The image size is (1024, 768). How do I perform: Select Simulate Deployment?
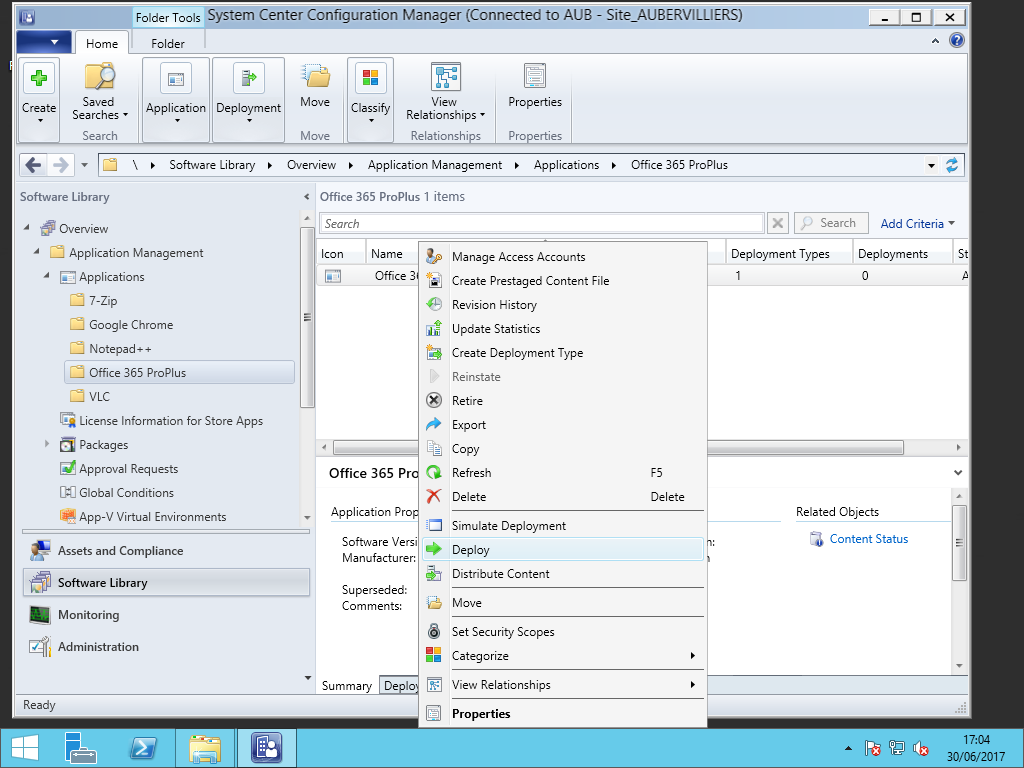(x=563, y=526)
